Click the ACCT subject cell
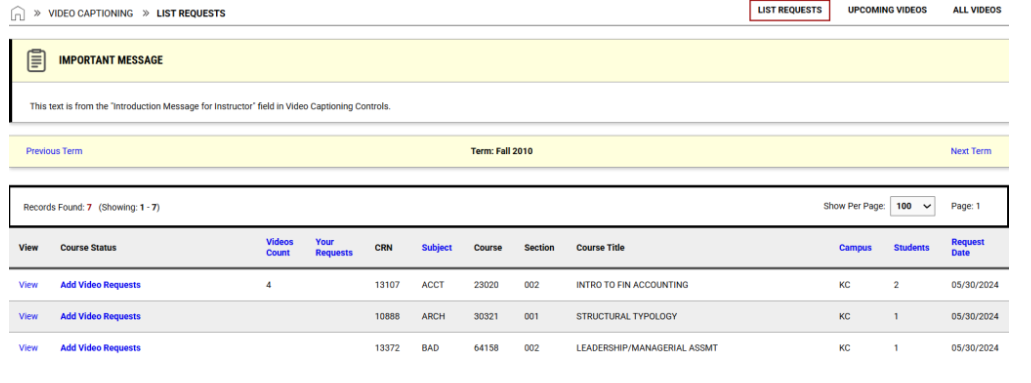The image size is (1031, 383). pos(433,285)
